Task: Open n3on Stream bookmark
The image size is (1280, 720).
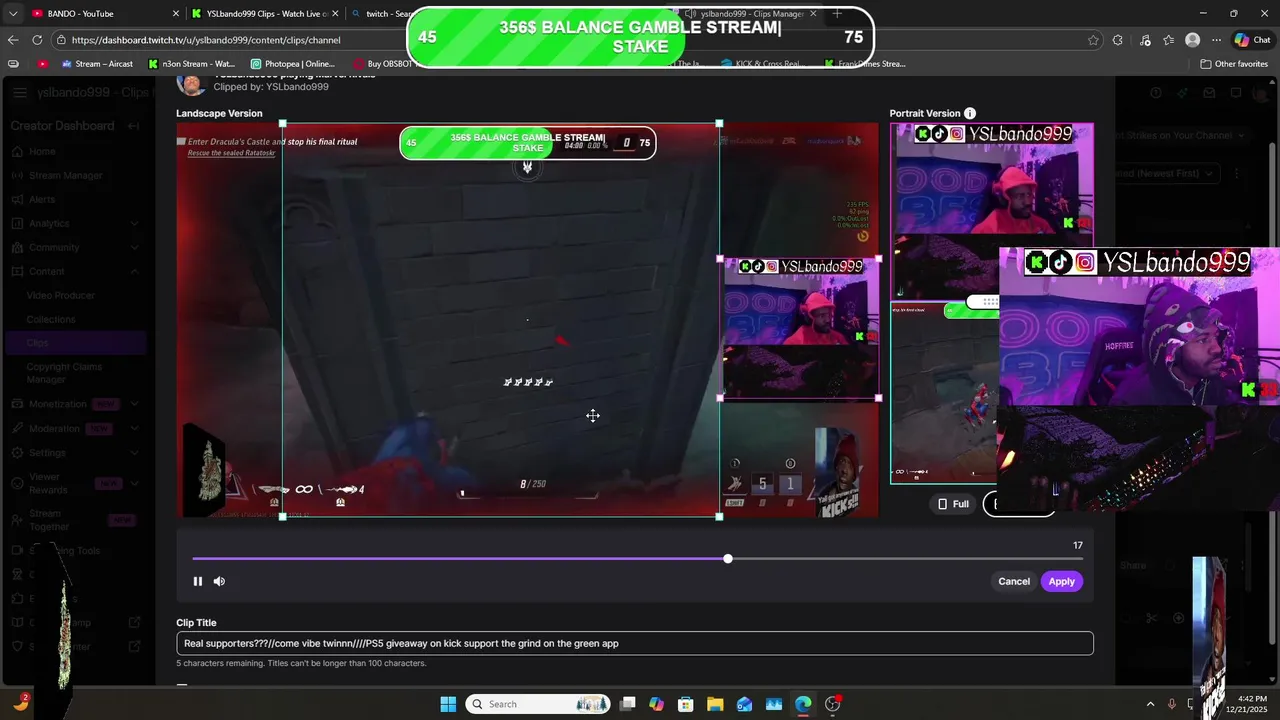Action: (x=192, y=64)
